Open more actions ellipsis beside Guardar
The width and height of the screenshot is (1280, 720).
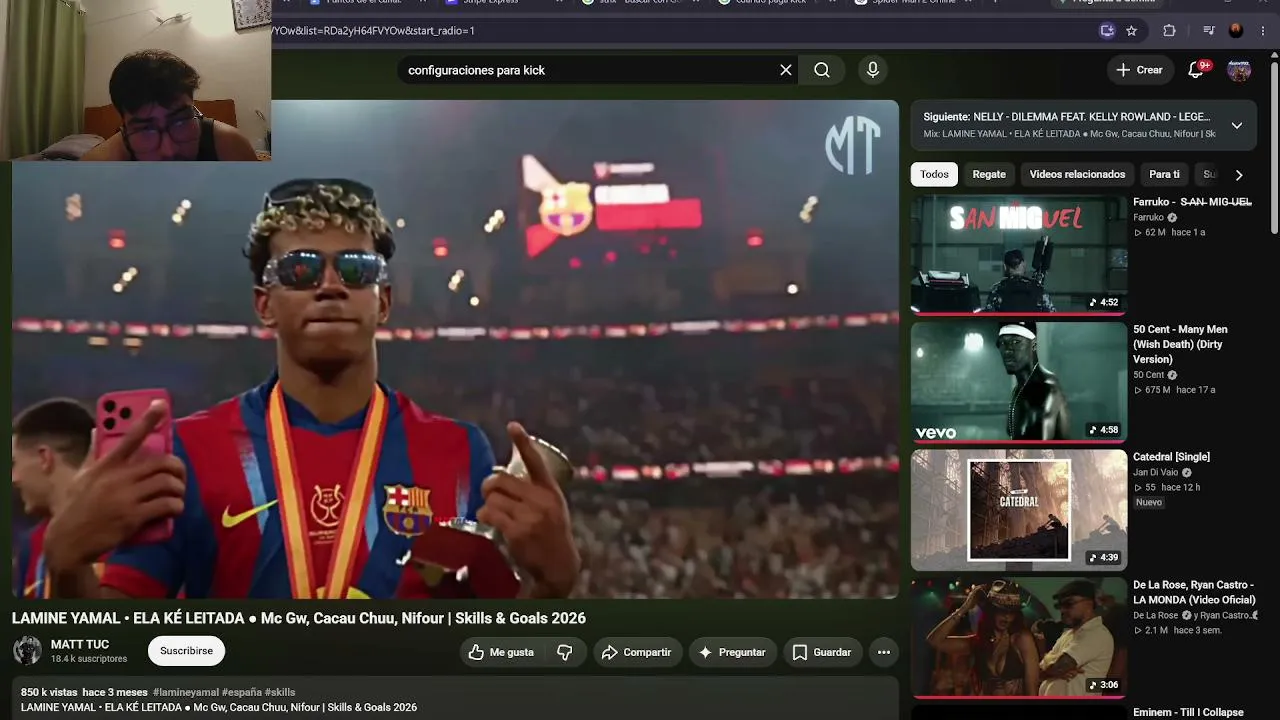[x=884, y=652]
